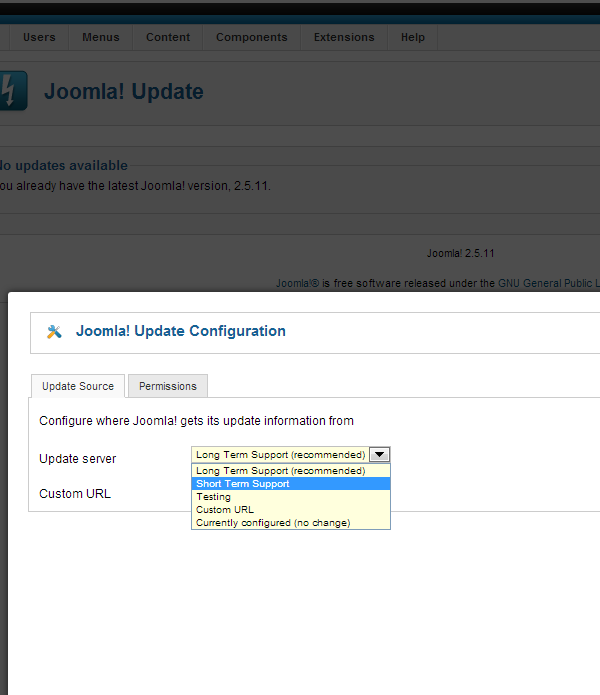
Task: Open the Help menu
Action: 413,37
